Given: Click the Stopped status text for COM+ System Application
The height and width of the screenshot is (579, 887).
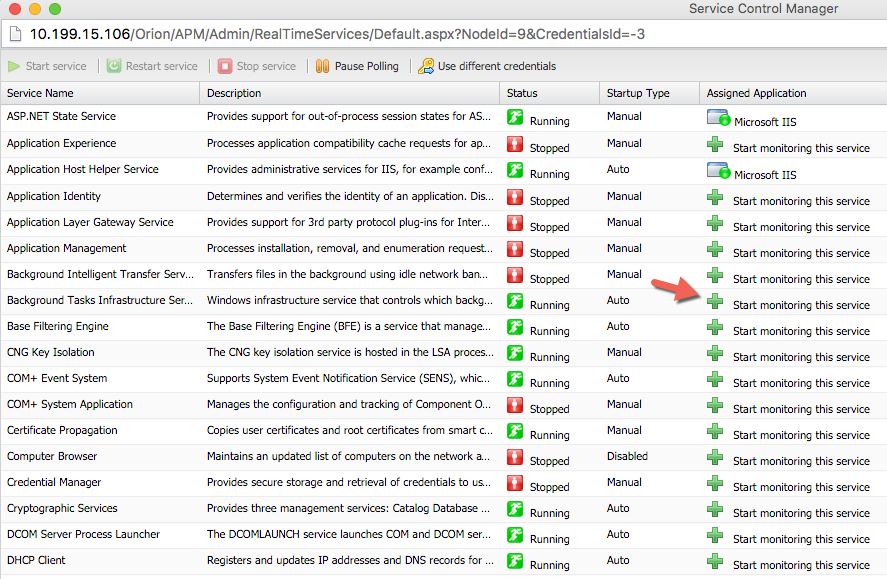Looking at the screenshot, I should pos(549,409).
